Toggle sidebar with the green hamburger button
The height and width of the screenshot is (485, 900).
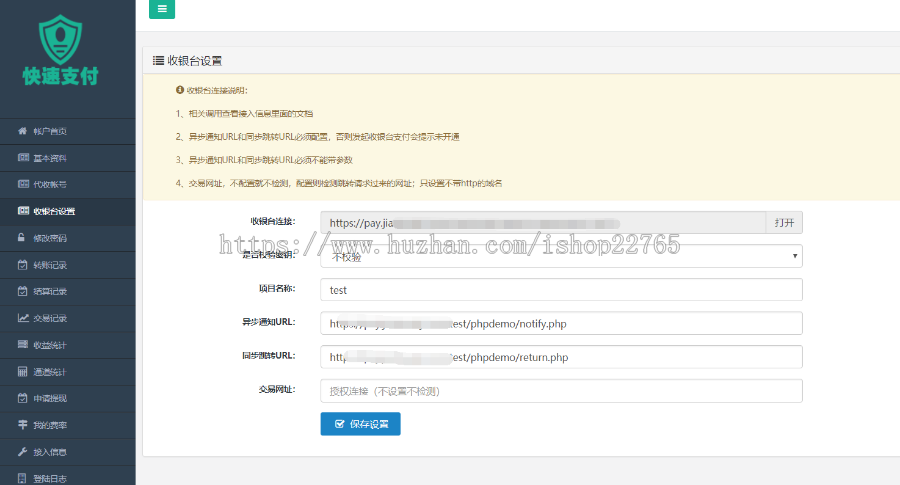pos(162,9)
